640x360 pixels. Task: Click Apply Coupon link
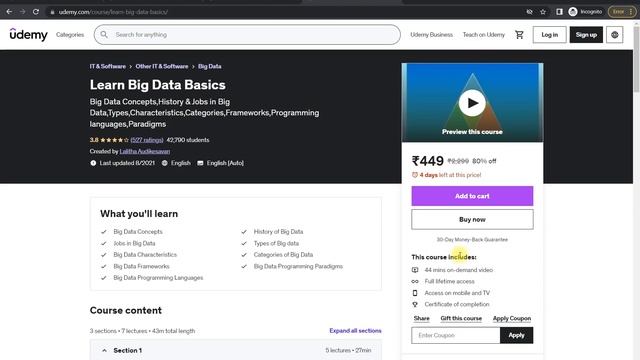point(512,318)
